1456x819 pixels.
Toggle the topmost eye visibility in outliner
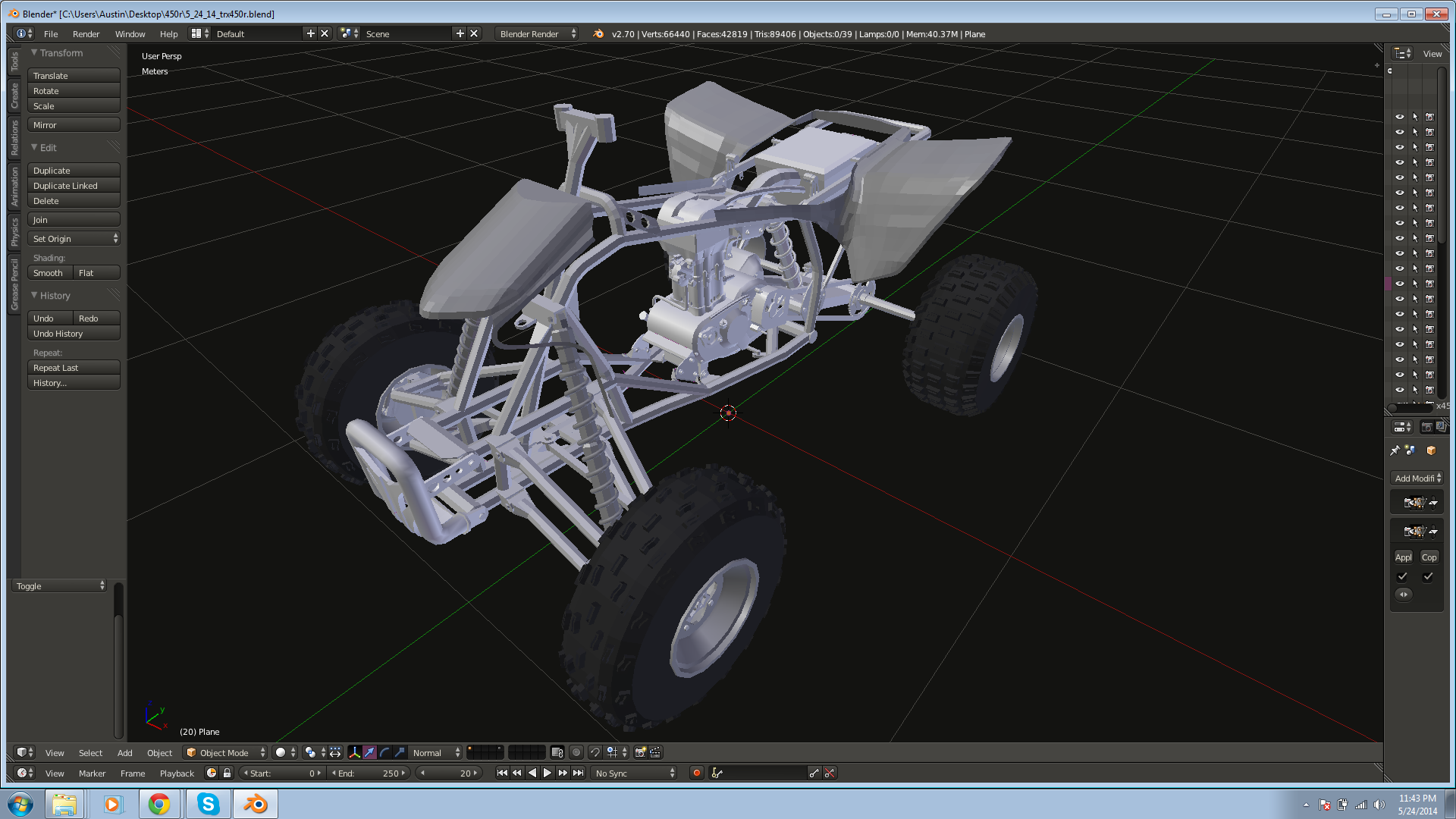click(1400, 117)
